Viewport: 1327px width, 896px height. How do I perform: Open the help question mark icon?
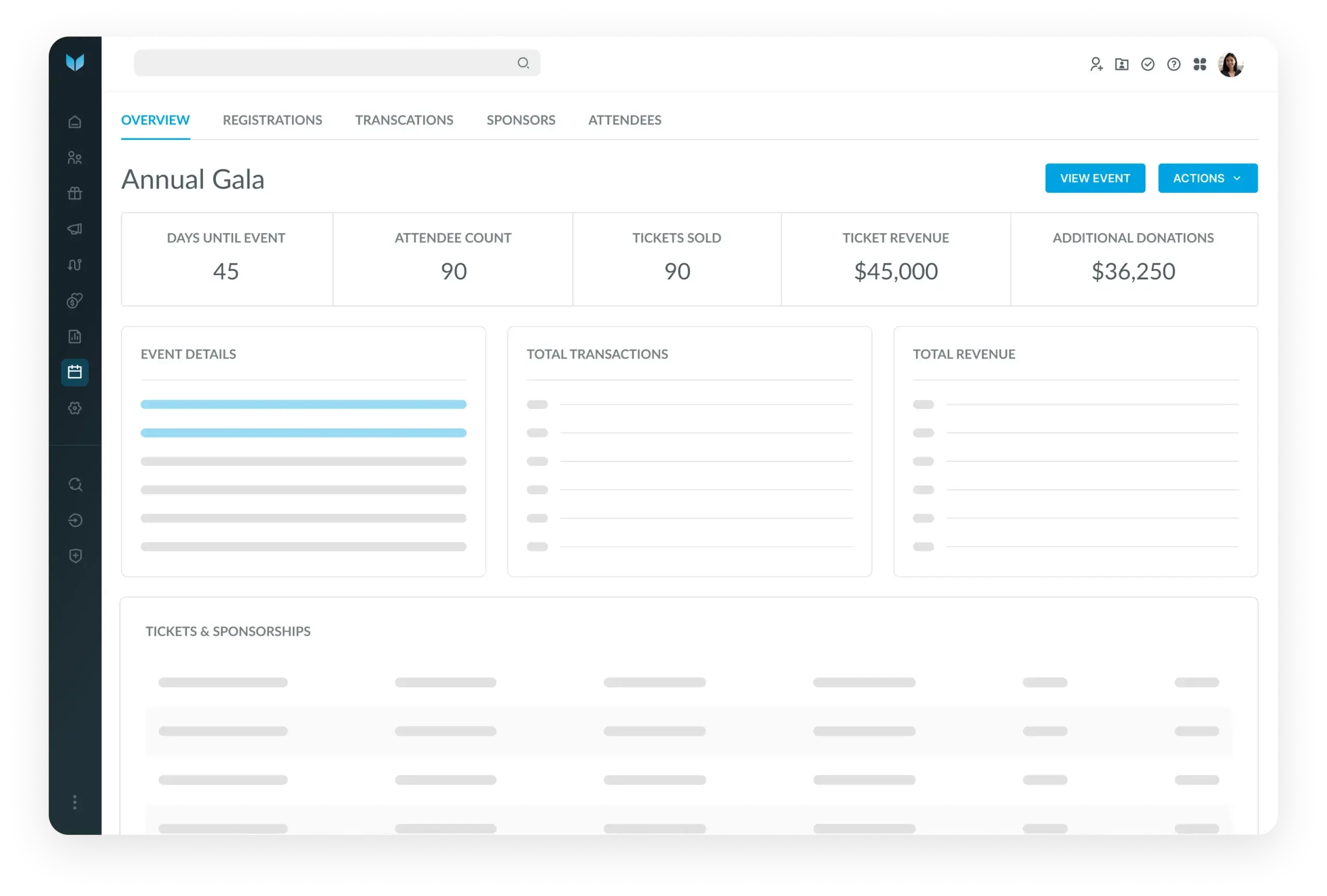[1174, 64]
